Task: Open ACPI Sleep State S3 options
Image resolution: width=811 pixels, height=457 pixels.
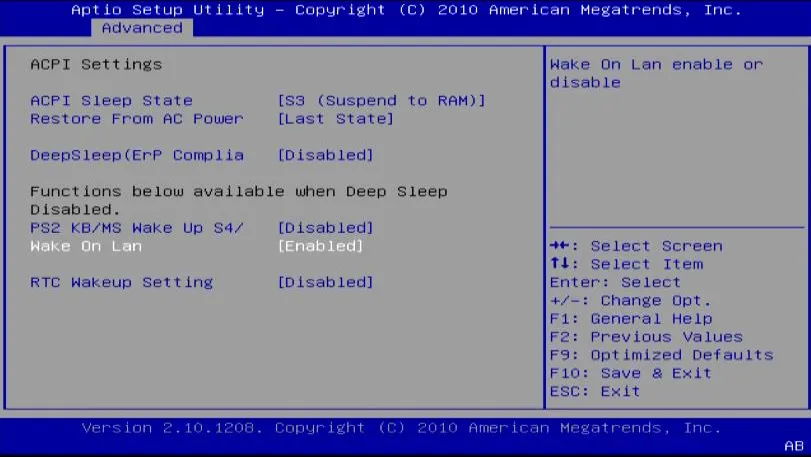Action: [381, 101]
